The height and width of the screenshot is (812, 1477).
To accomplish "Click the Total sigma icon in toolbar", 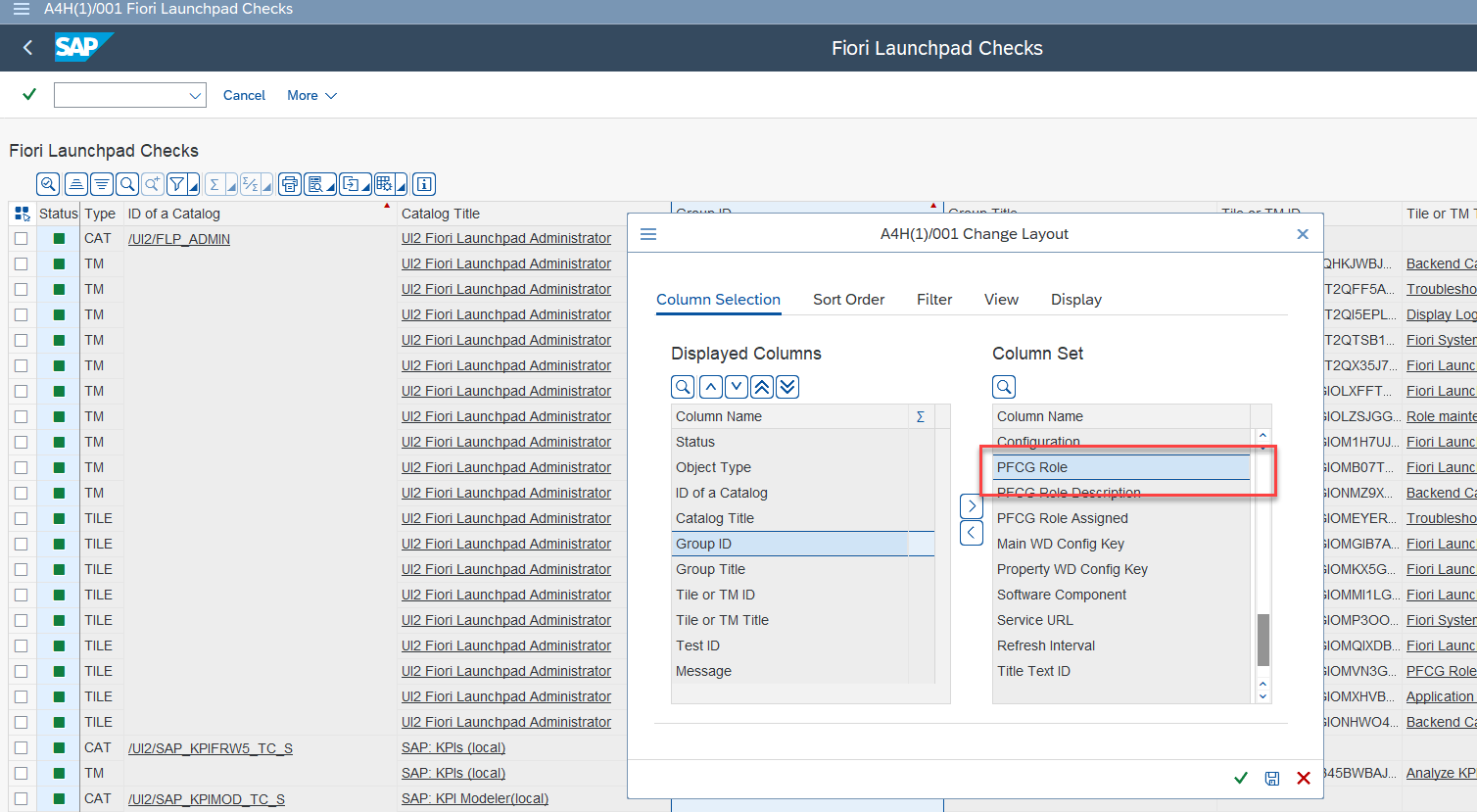I will 214,184.
